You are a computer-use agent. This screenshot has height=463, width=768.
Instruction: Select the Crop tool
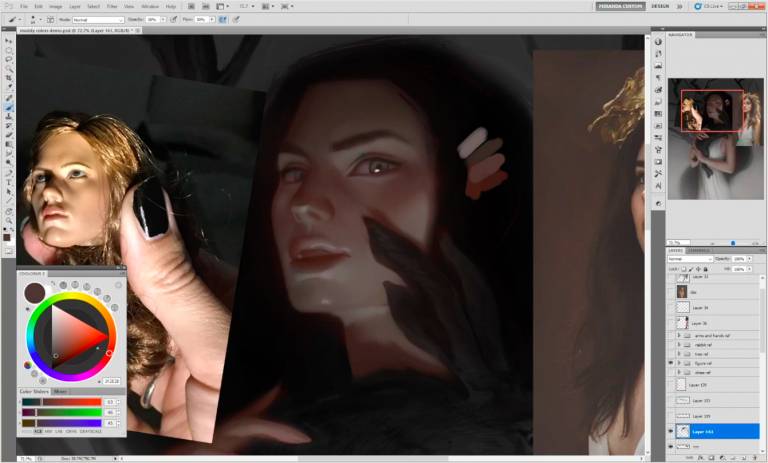coord(9,78)
